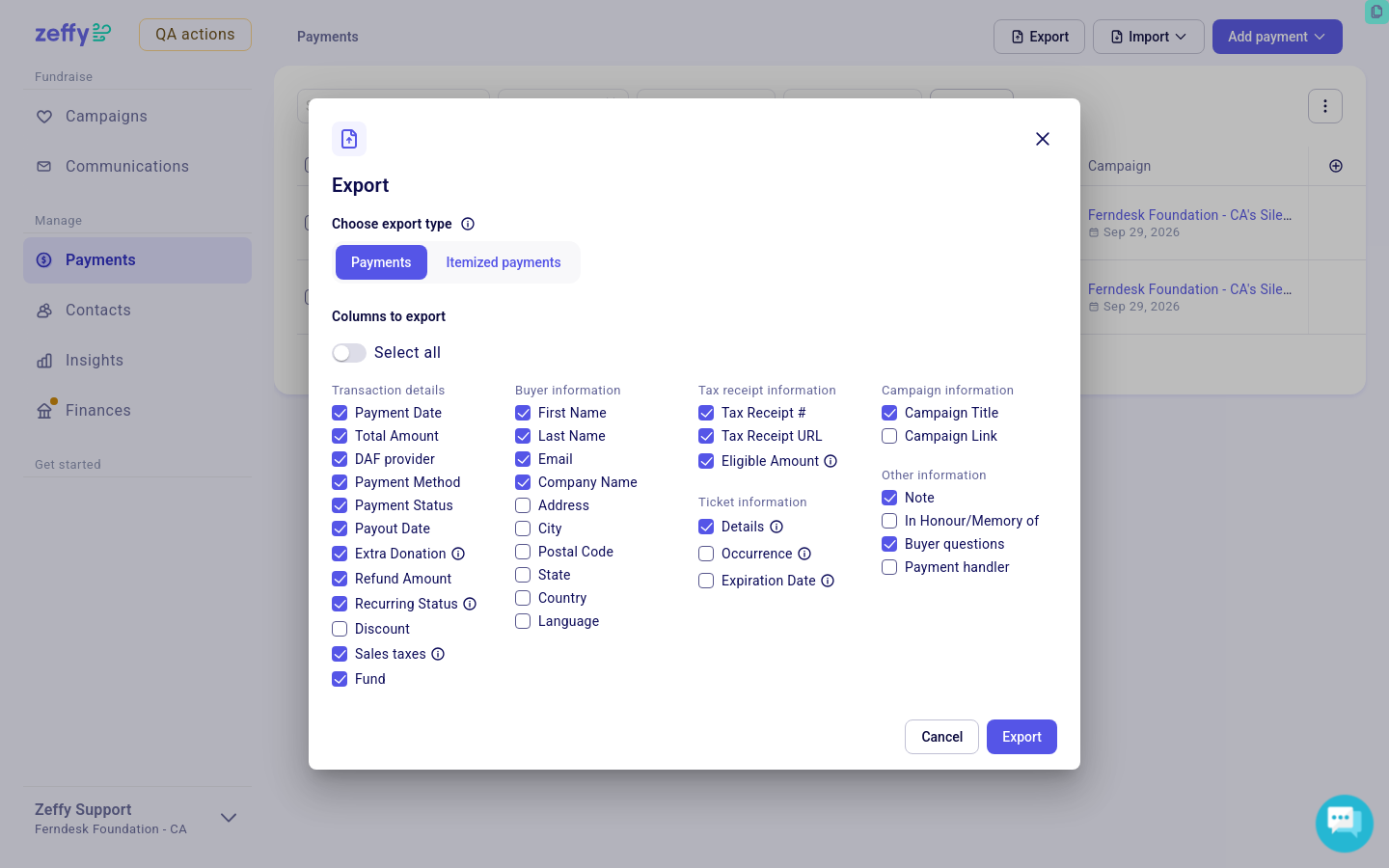Open Insights in the sidebar
This screenshot has width=1389, height=868.
137,361
